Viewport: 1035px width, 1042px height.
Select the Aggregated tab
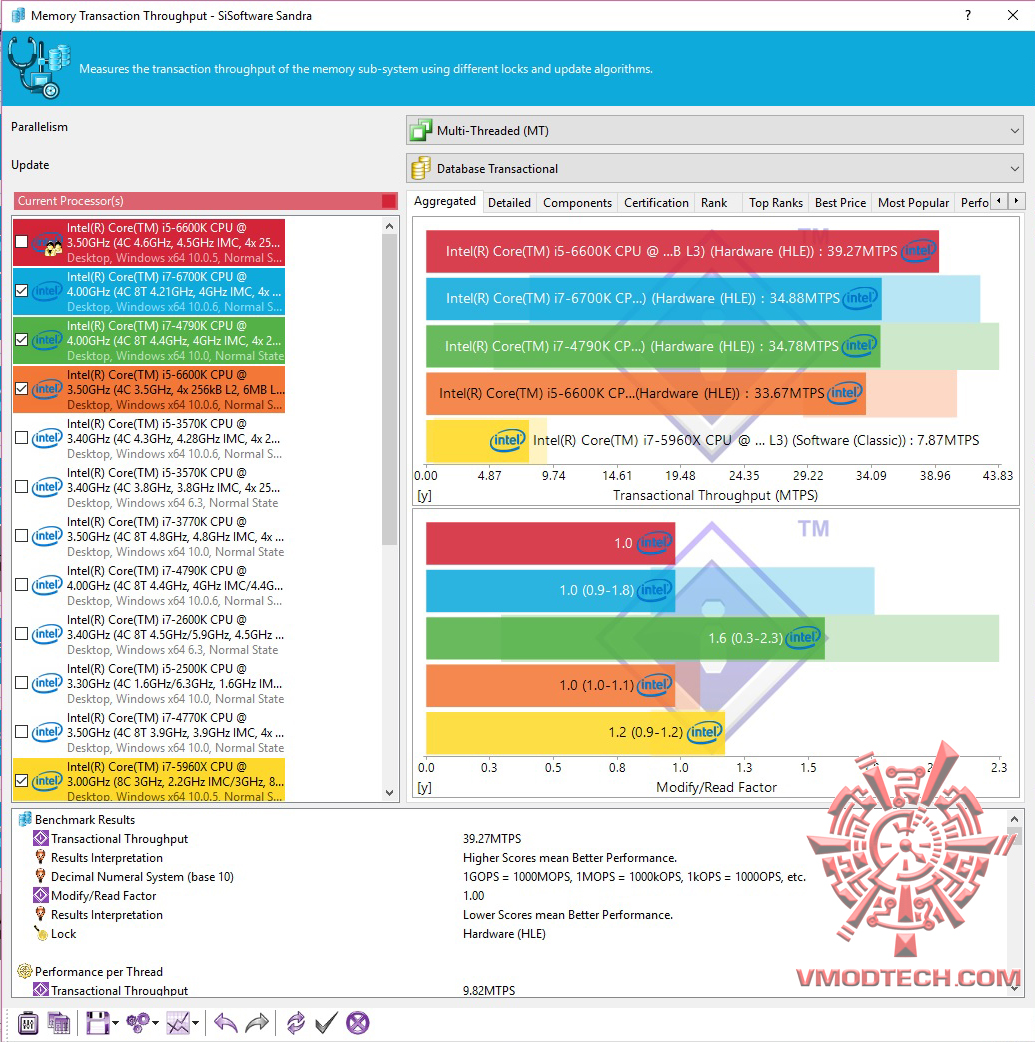tap(445, 201)
